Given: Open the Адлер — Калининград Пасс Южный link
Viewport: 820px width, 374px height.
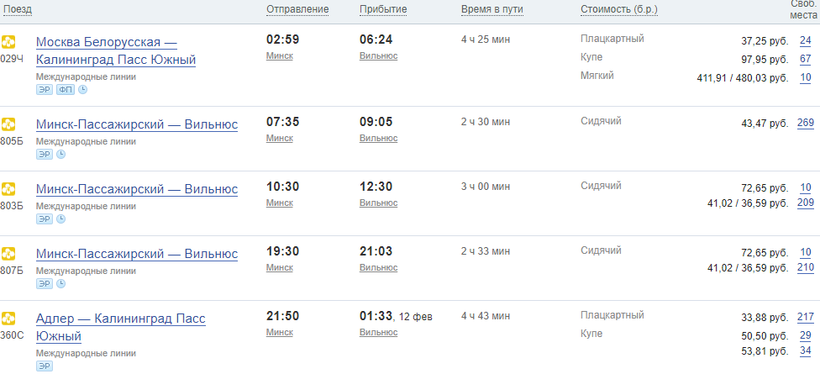Looking at the screenshot, I should 121,327.
